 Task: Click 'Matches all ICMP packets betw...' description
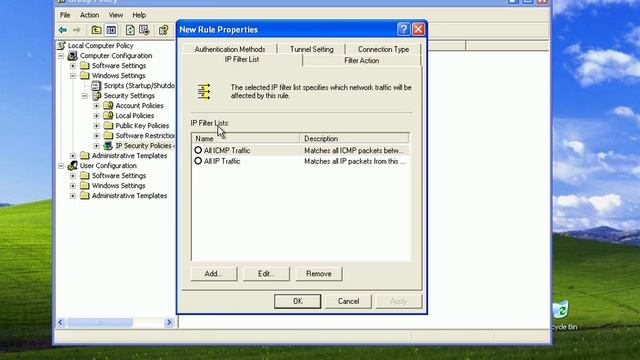(353, 150)
